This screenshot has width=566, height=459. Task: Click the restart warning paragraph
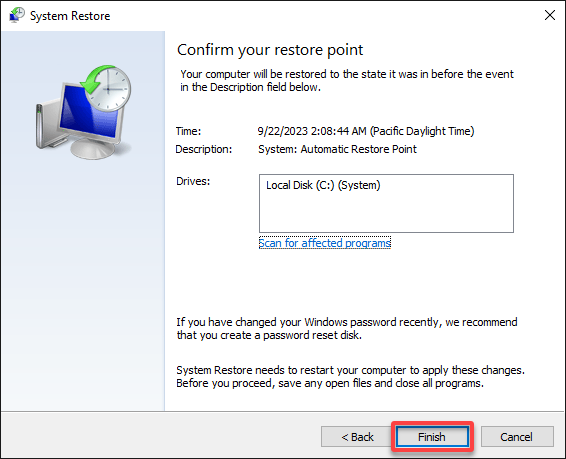point(350,376)
